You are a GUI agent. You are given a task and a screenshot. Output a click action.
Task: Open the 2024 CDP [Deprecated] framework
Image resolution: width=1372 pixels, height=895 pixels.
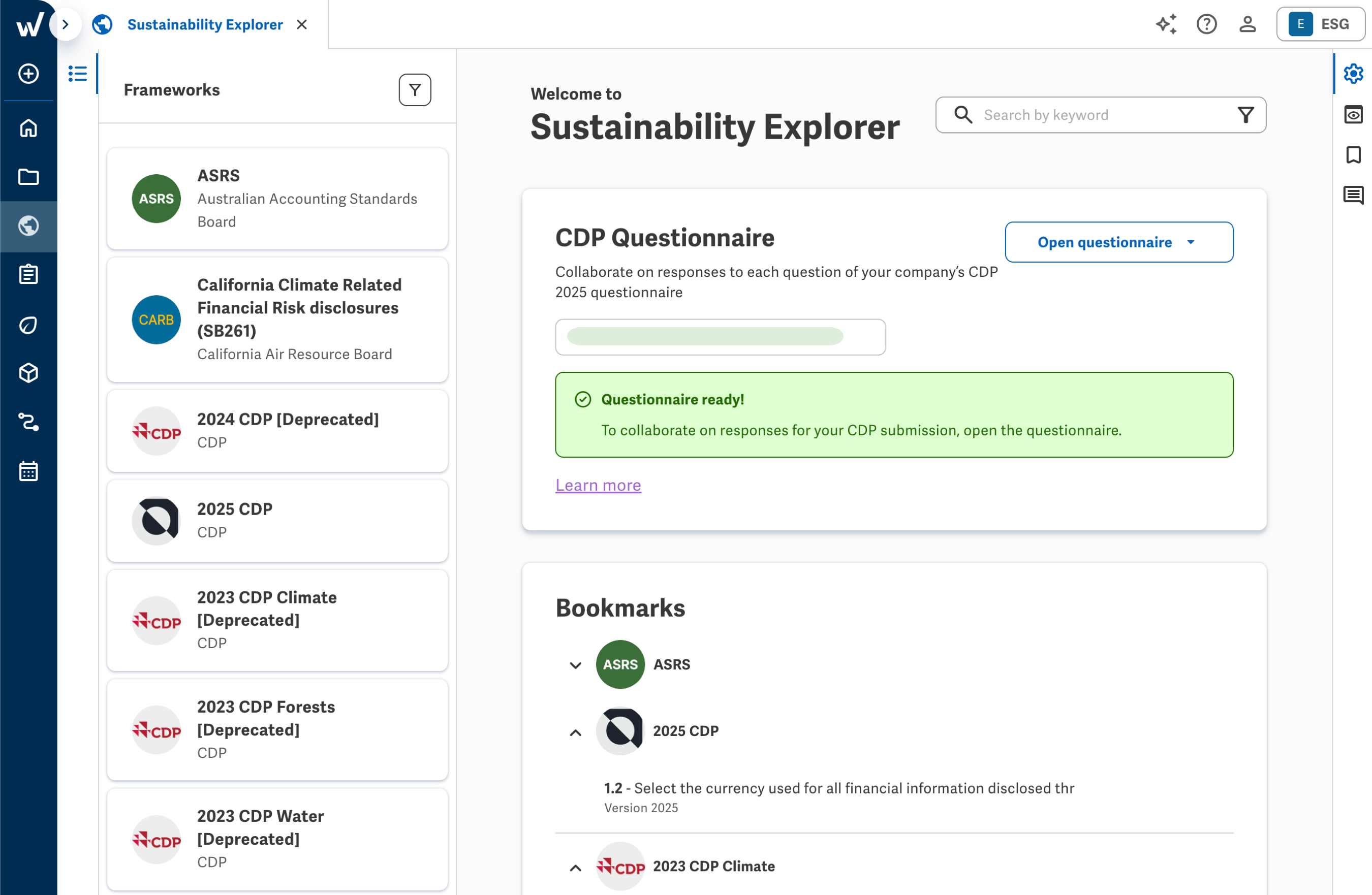click(x=277, y=431)
